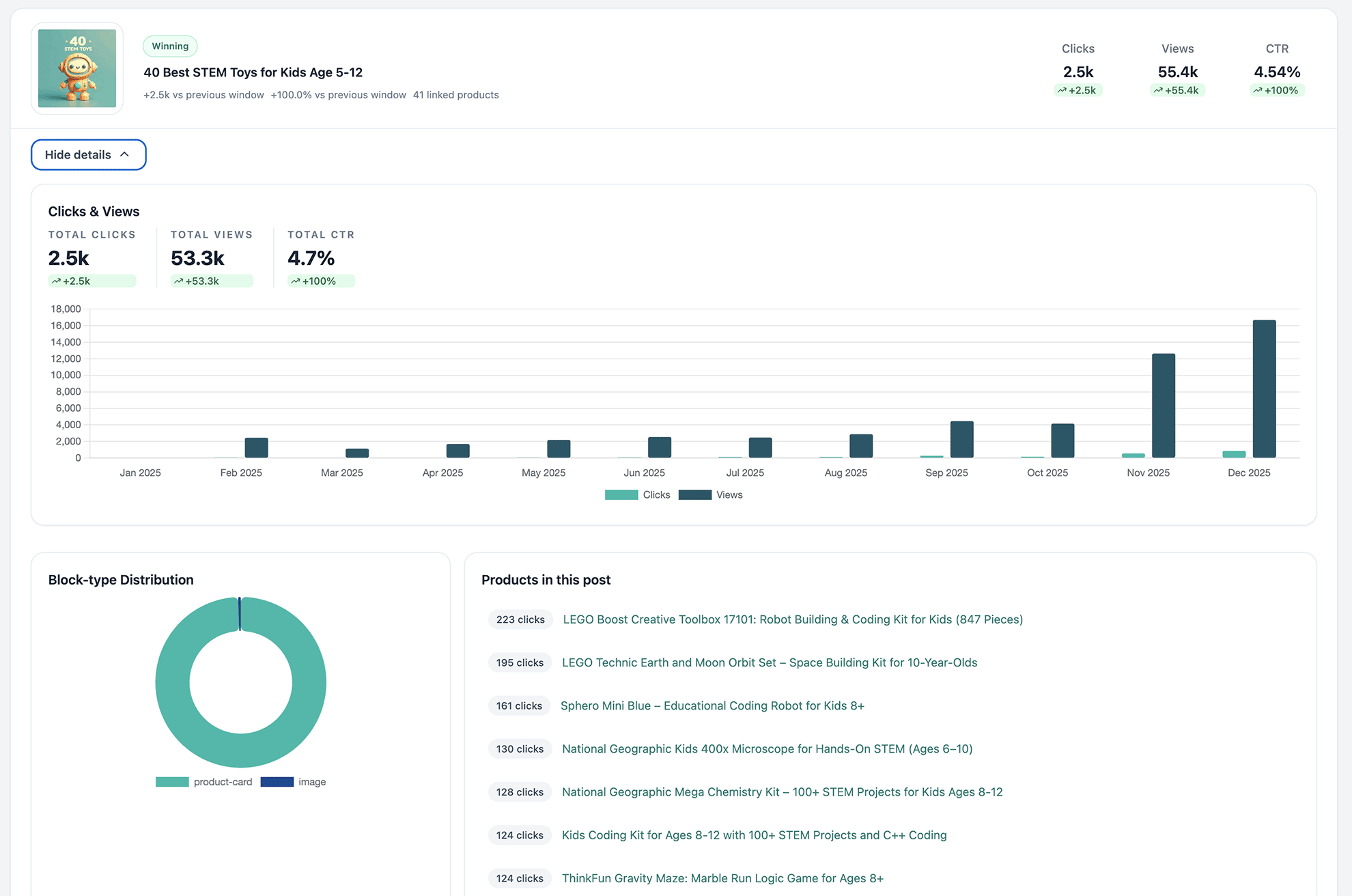Open National Geographic Kids Microscope link
Image resolution: width=1352 pixels, height=896 pixels.
click(767, 748)
